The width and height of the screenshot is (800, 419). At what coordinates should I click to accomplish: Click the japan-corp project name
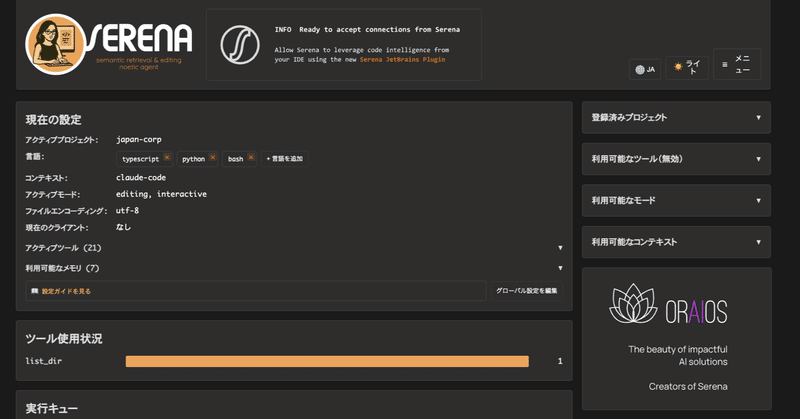click(x=139, y=140)
